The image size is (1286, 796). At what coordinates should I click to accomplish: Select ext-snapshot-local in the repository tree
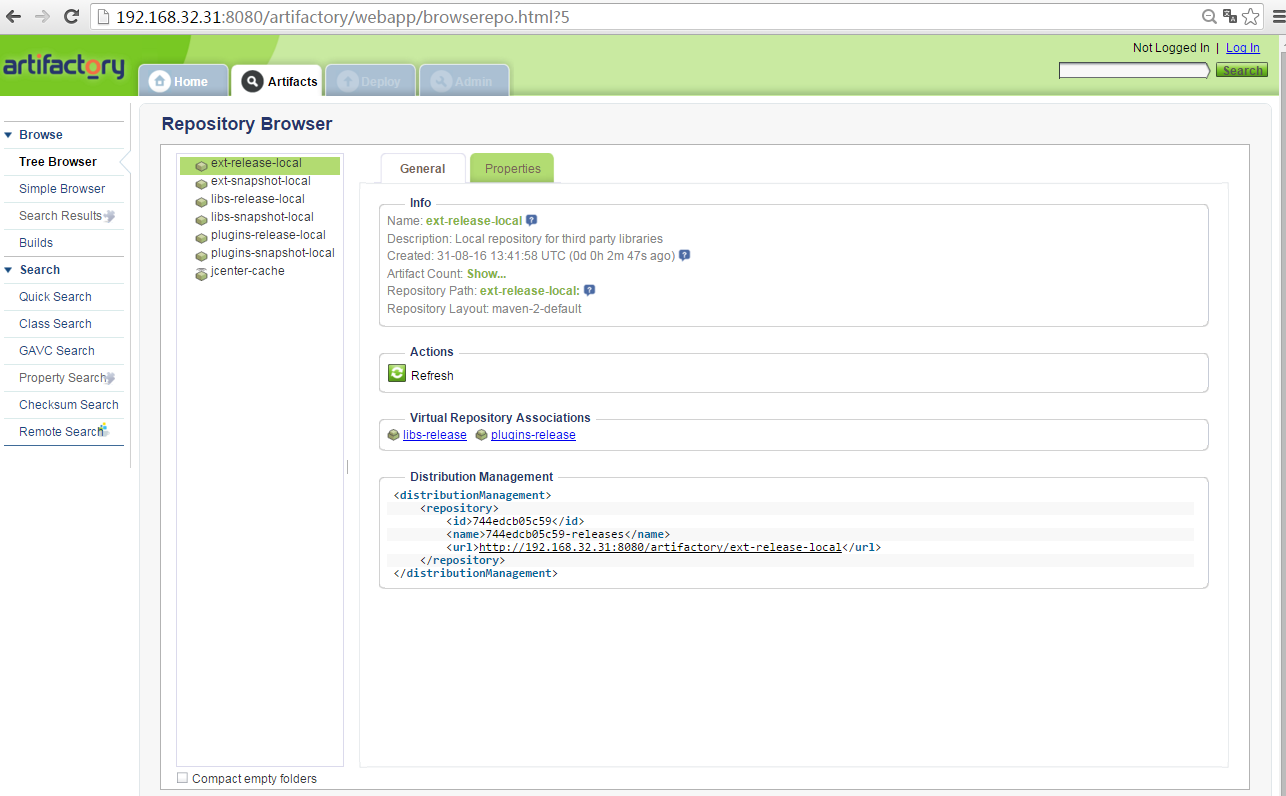(x=261, y=181)
